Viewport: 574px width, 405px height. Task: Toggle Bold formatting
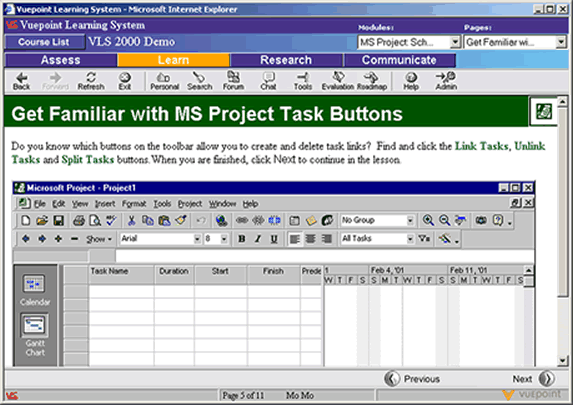coord(242,239)
